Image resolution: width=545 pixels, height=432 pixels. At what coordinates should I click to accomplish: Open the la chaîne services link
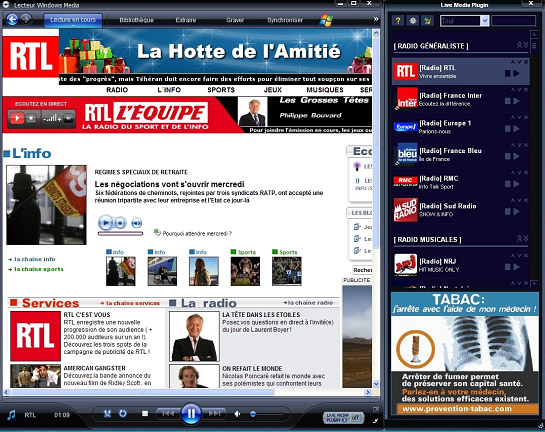tap(132, 303)
